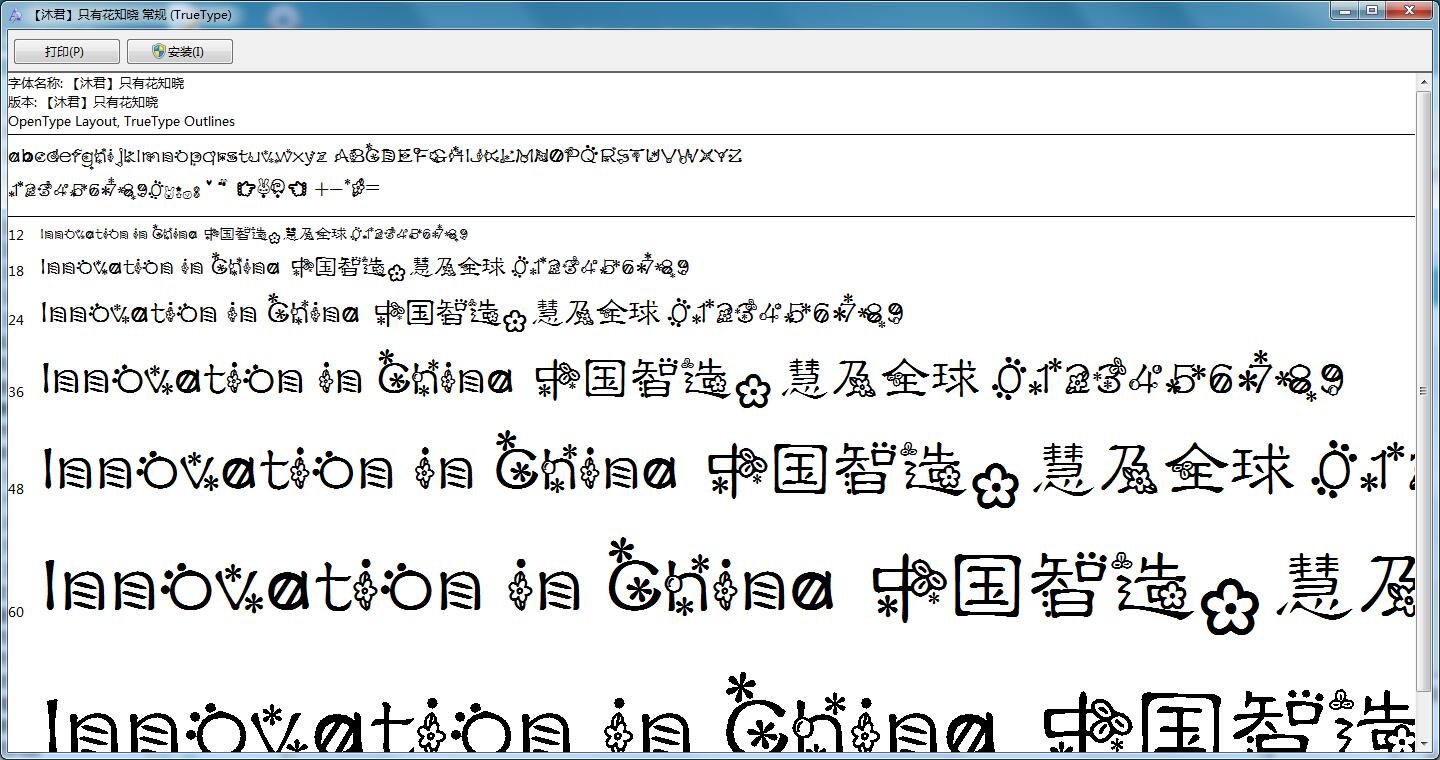Click the 打印(P) print button
Image resolution: width=1440 pixels, height=760 pixels.
pos(66,52)
